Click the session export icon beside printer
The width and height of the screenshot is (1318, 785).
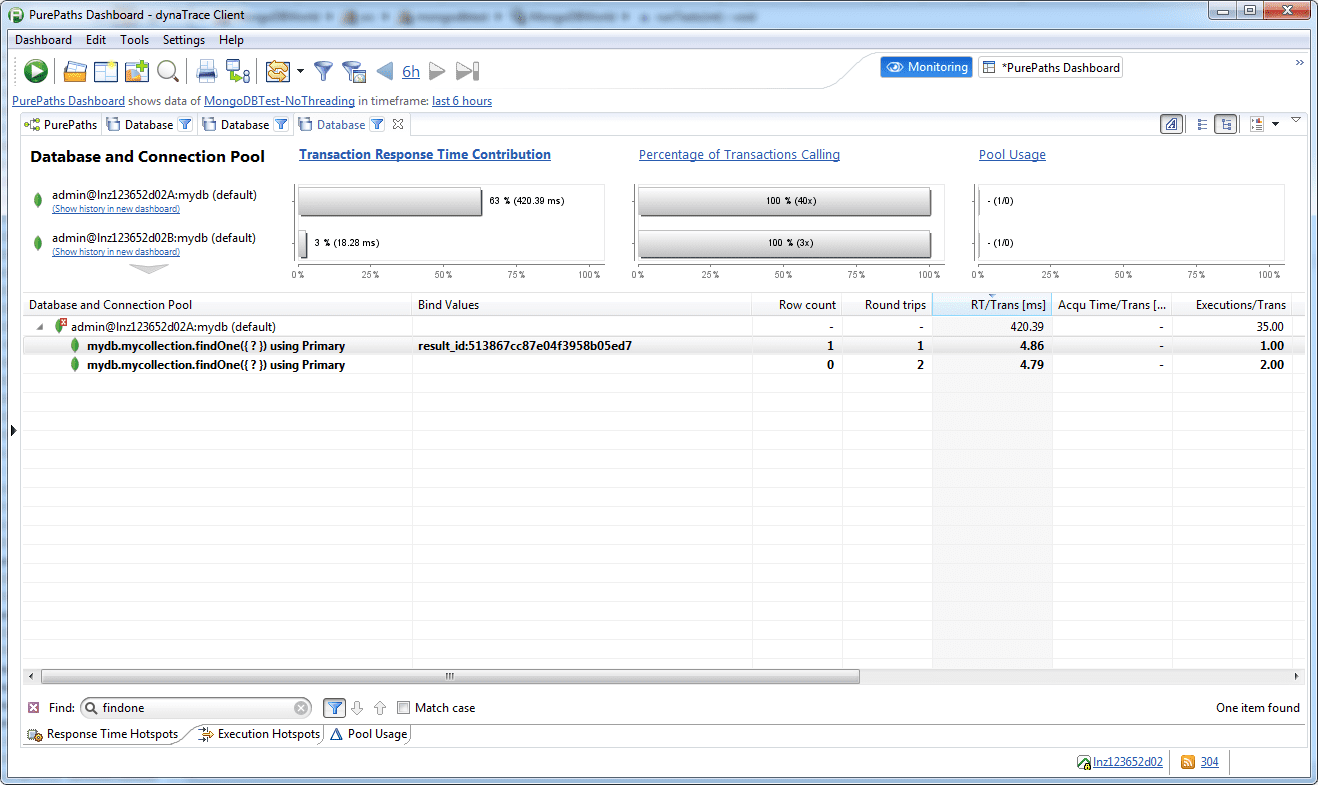pos(238,71)
